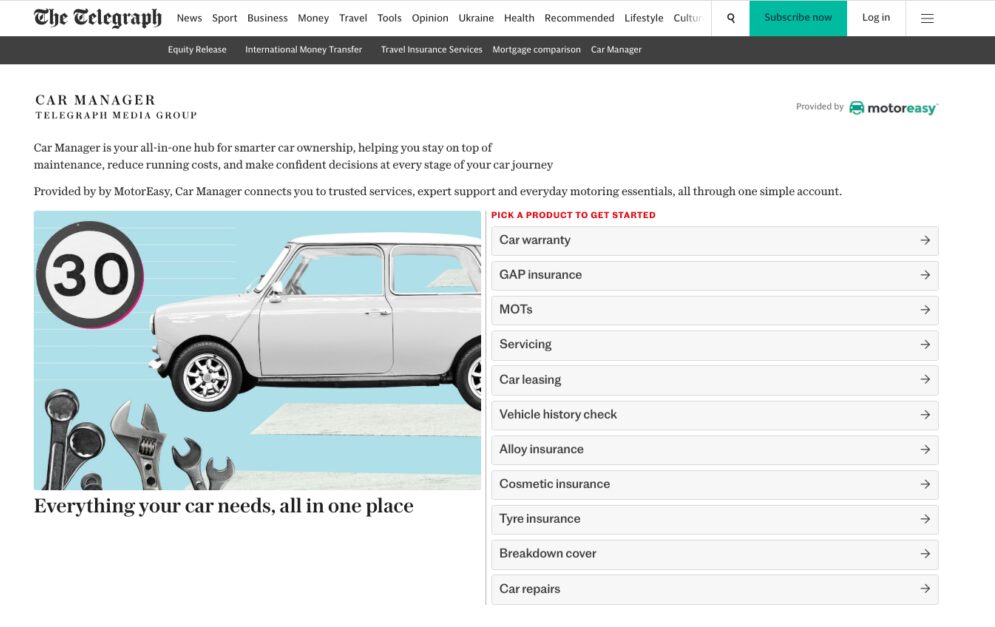Click the arrow on GAP insurance row
Image resolution: width=995 pixels, height=627 pixels.
coord(925,275)
